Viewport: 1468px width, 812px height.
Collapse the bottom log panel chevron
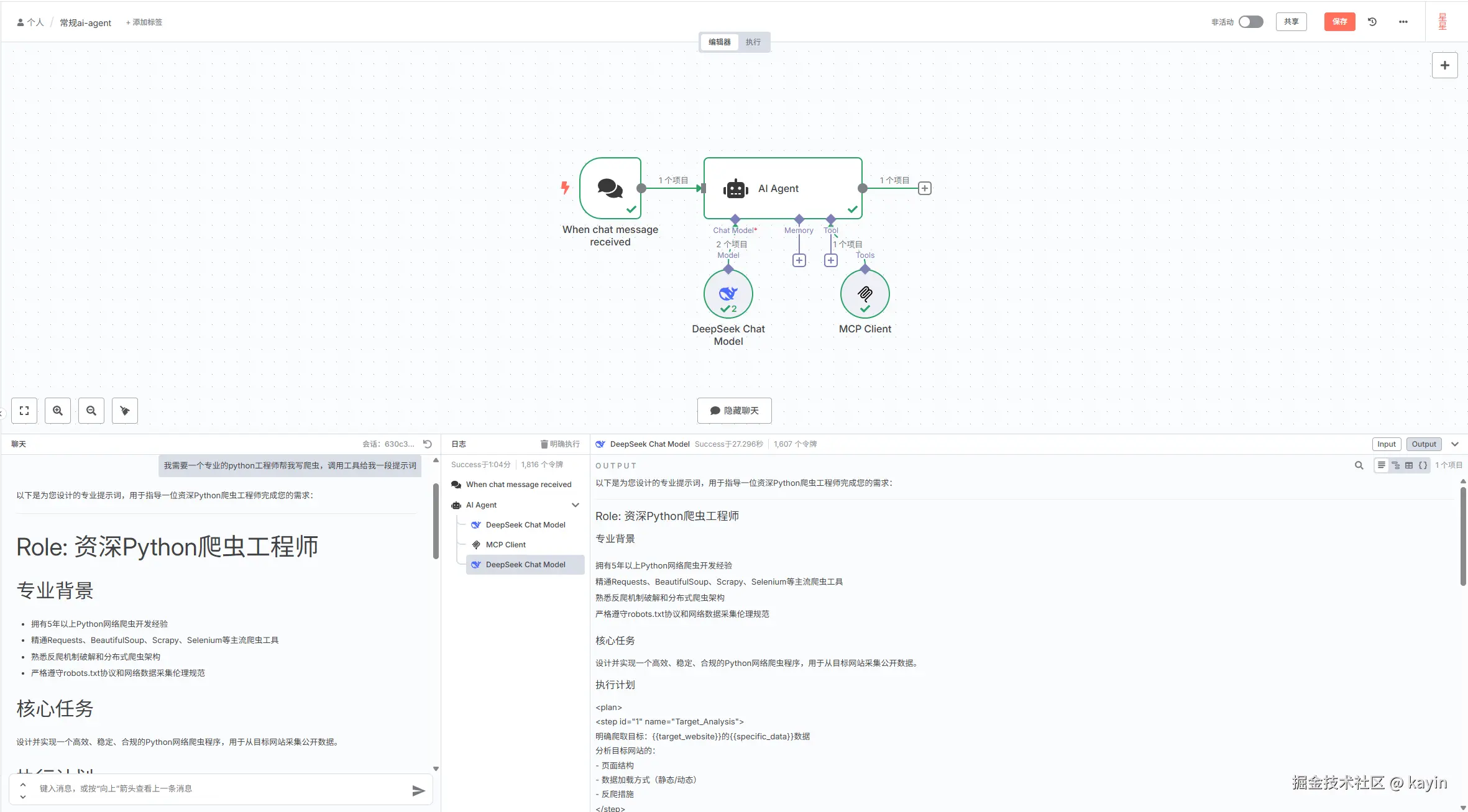pos(1455,444)
